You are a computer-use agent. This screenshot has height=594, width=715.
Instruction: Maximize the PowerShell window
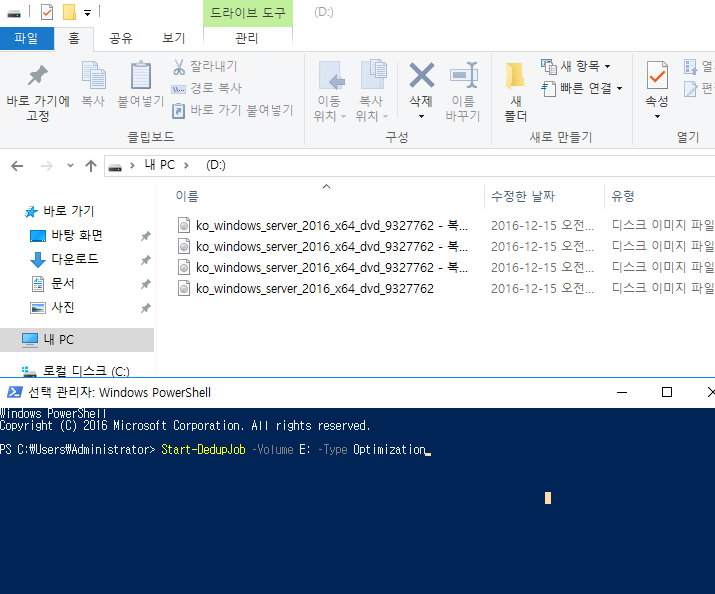pyautogui.click(x=667, y=392)
